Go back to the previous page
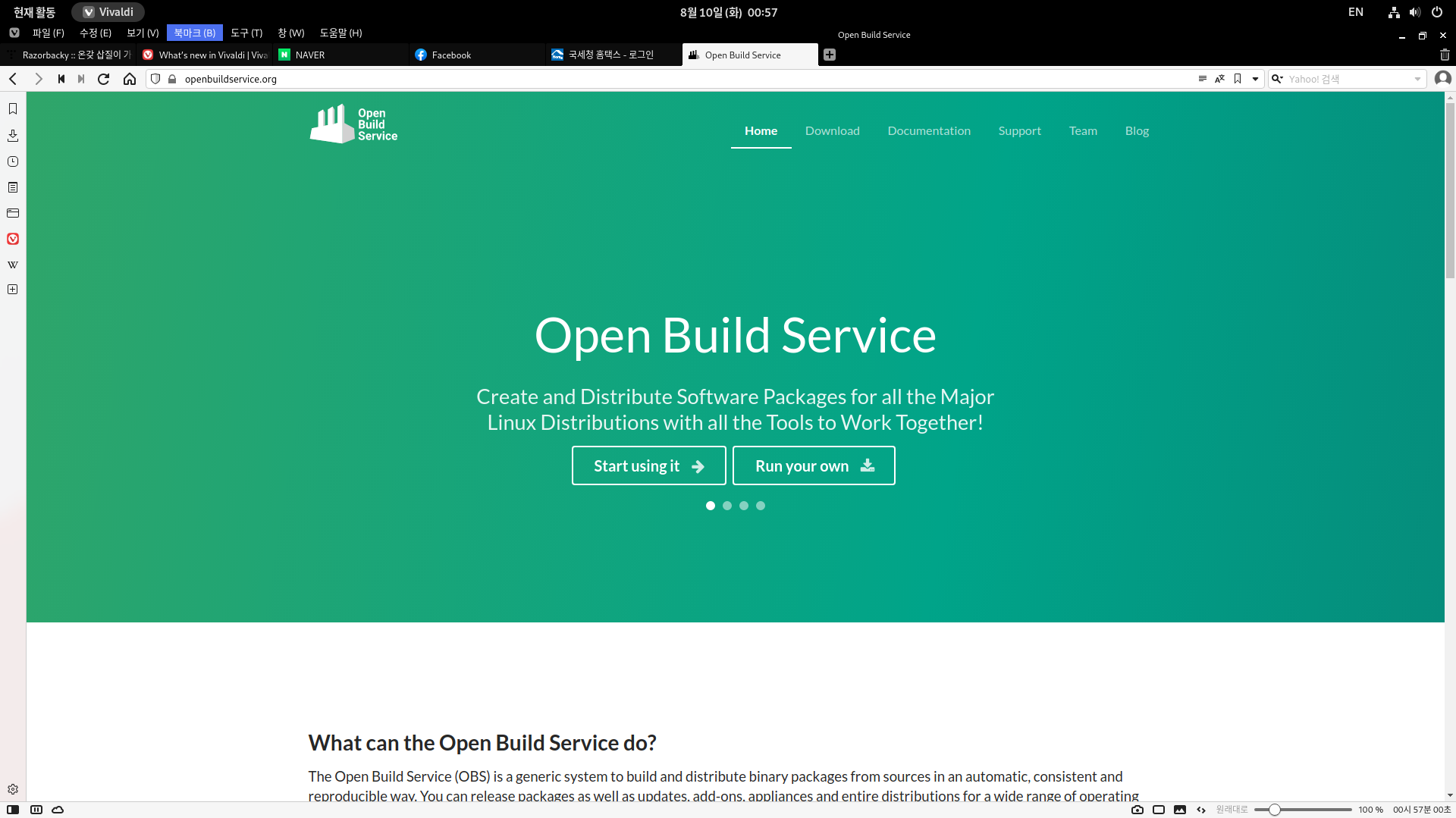Viewport: 1456px width, 818px height. click(x=13, y=79)
